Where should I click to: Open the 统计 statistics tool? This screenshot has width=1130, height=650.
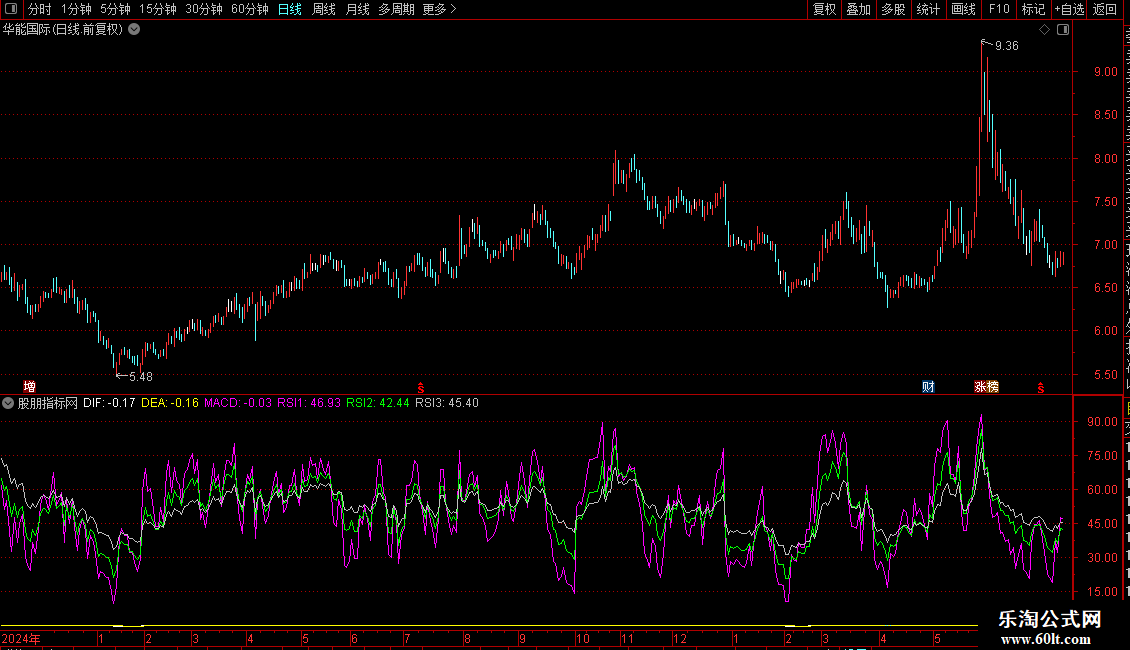928,9
